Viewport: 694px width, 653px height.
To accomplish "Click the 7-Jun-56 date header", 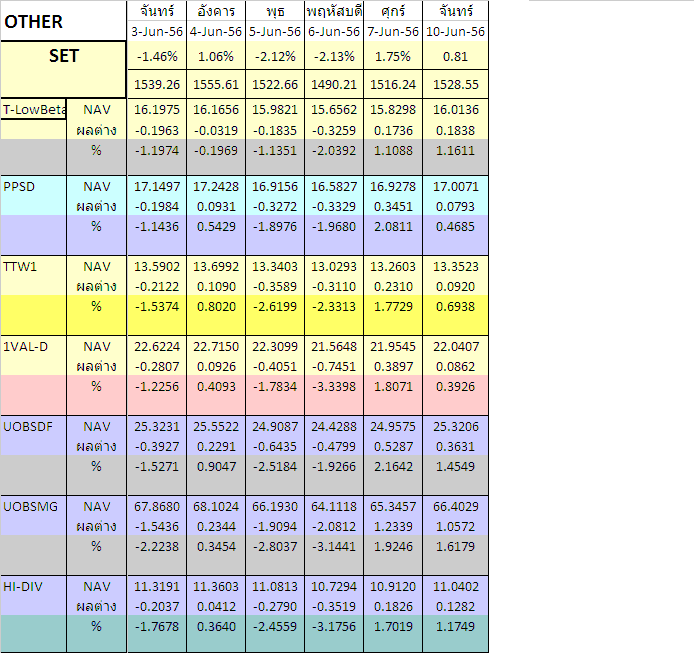I will click(393, 32).
